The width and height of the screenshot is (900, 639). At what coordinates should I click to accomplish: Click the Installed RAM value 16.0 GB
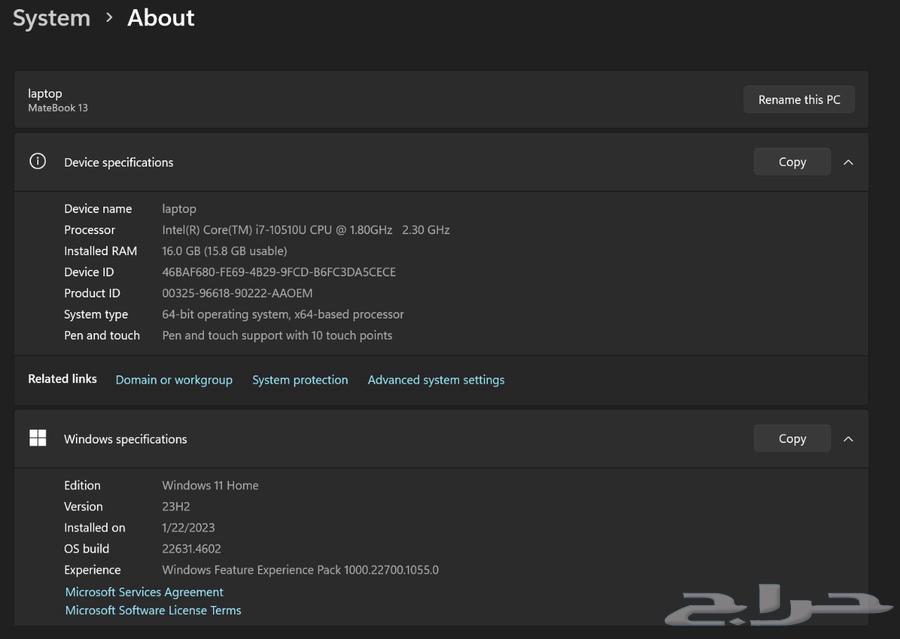click(x=224, y=251)
